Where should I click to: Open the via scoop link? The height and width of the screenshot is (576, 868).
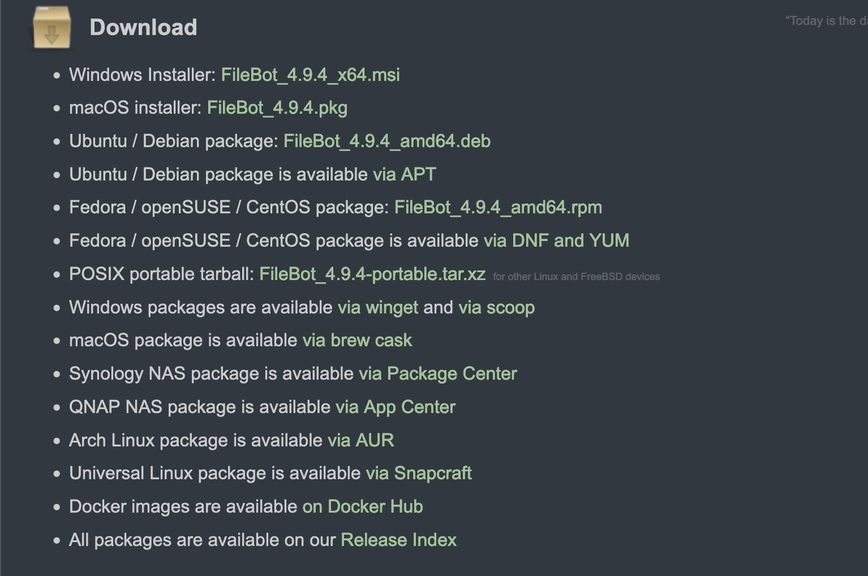pos(496,307)
